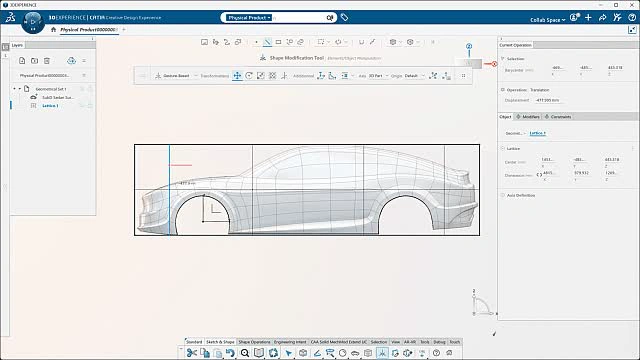Open the tag icon beside search bar
The height and width of the screenshot is (360, 640).
(344, 18)
